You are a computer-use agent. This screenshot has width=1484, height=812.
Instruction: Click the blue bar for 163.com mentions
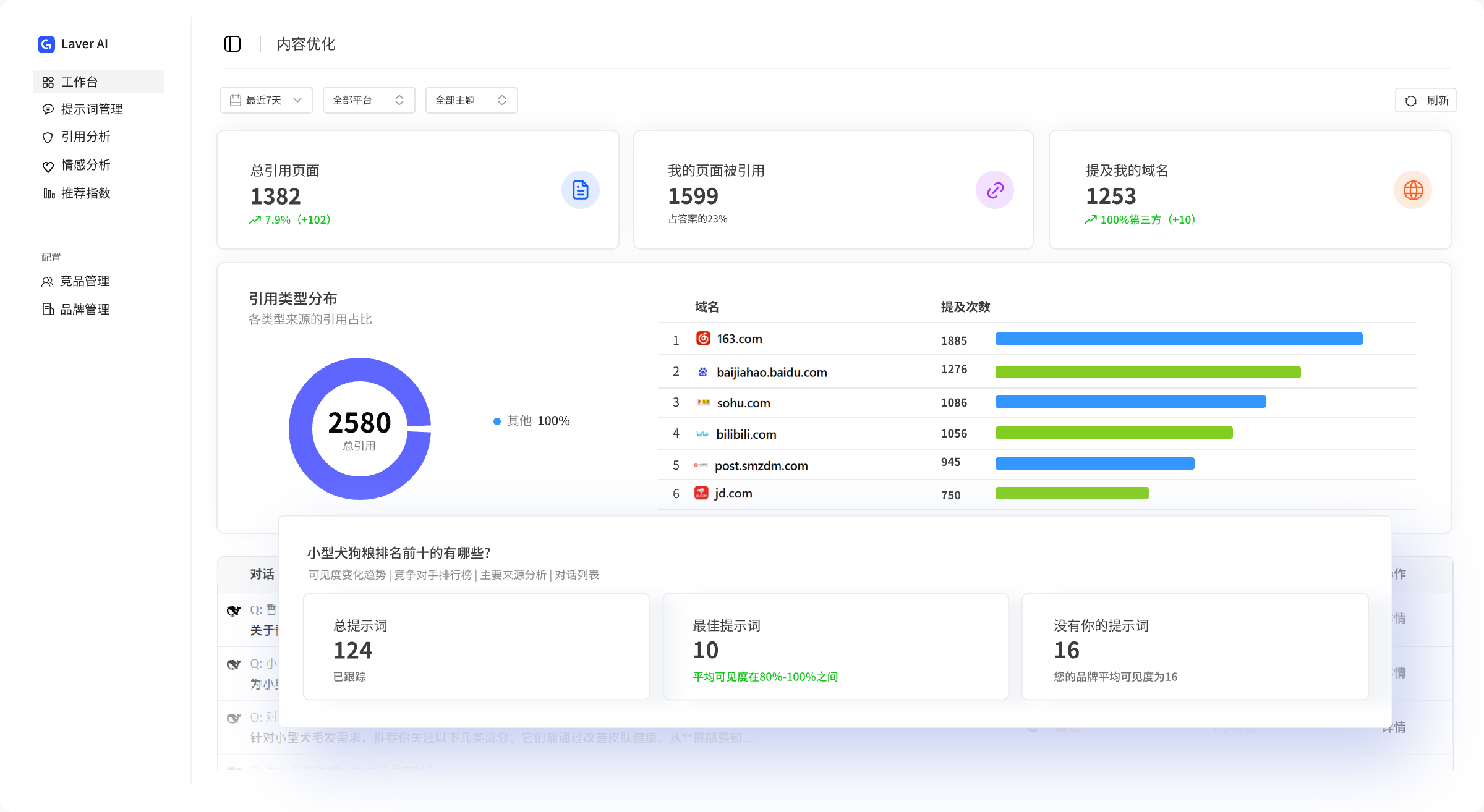(1179, 339)
